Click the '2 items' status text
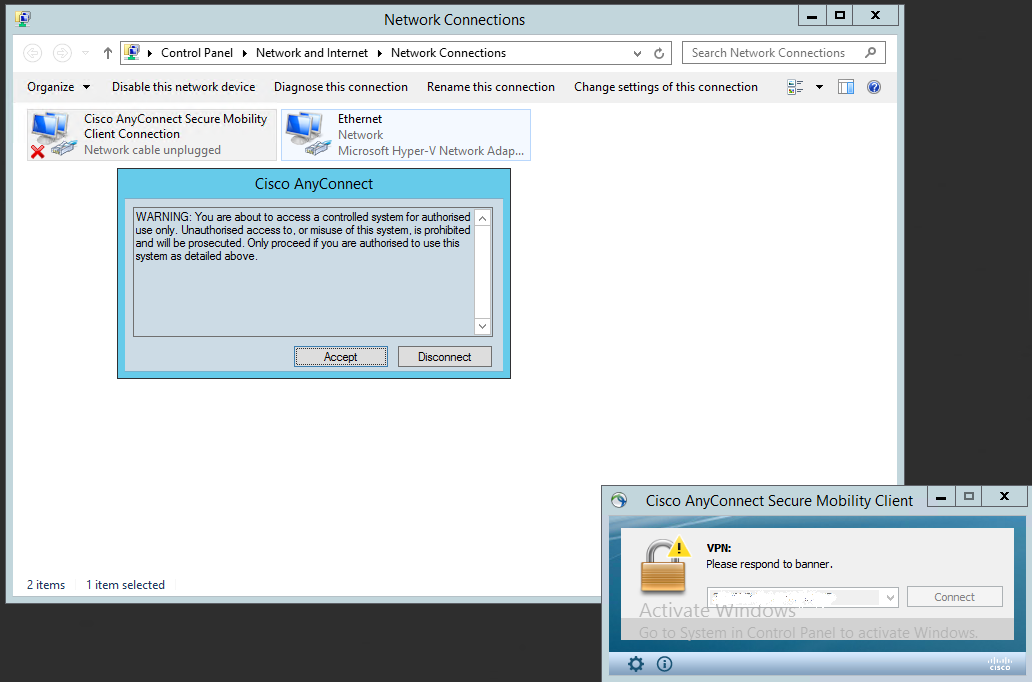Screen dimensions: 1032x682 pos(46,585)
